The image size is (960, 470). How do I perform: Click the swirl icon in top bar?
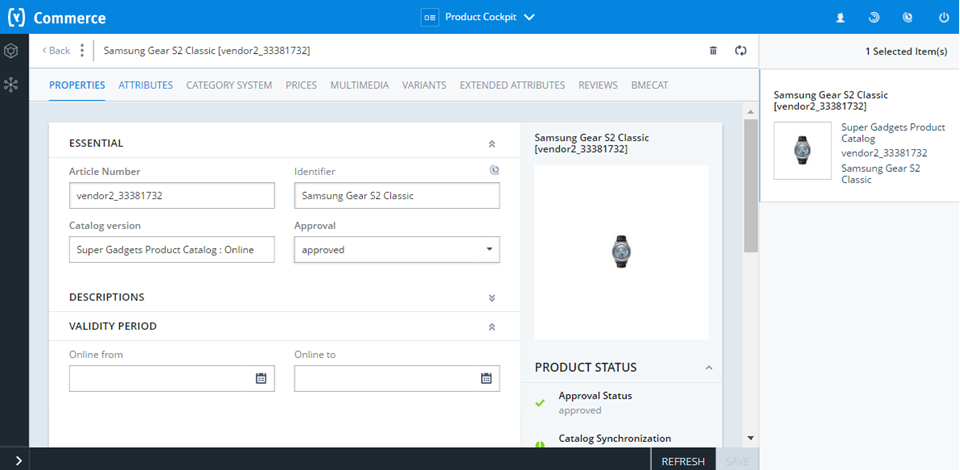click(874, 18)
